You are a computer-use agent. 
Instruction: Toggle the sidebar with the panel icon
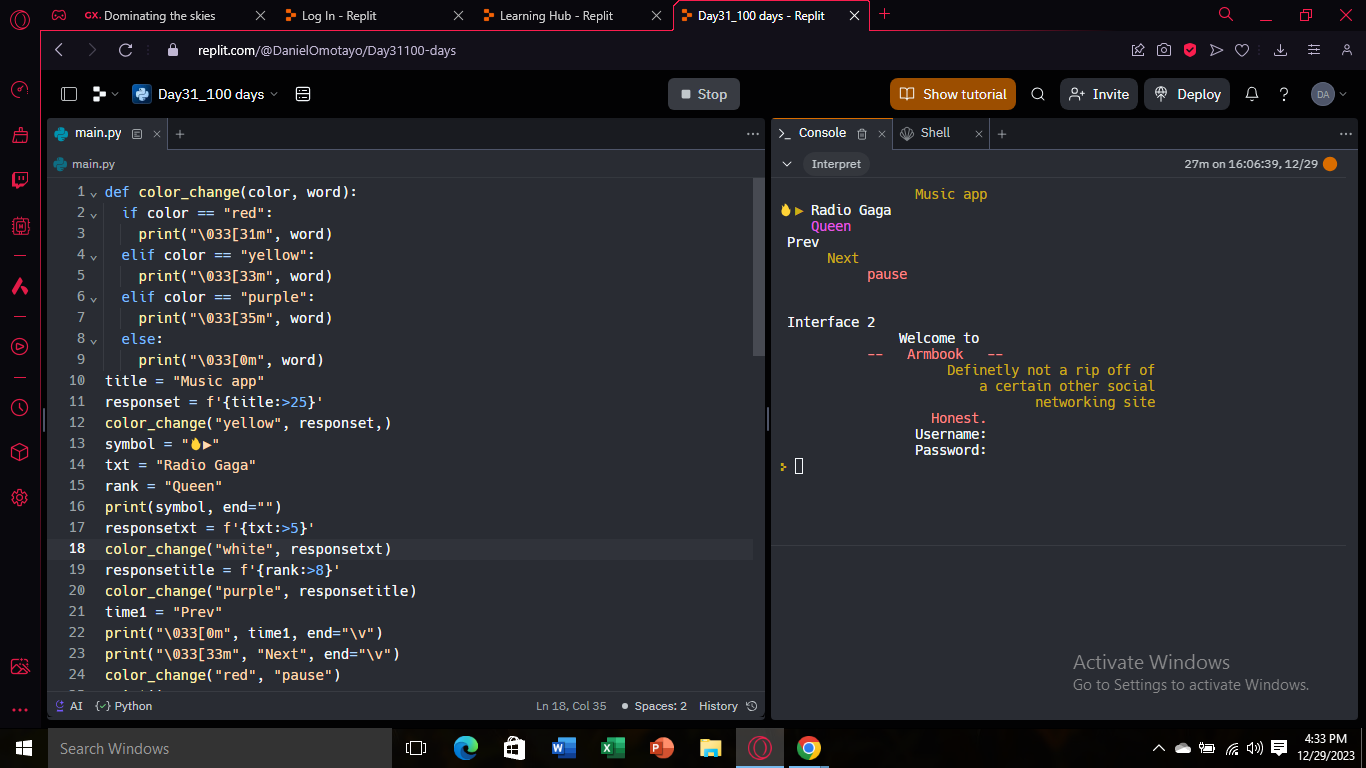tap(68, 93)
